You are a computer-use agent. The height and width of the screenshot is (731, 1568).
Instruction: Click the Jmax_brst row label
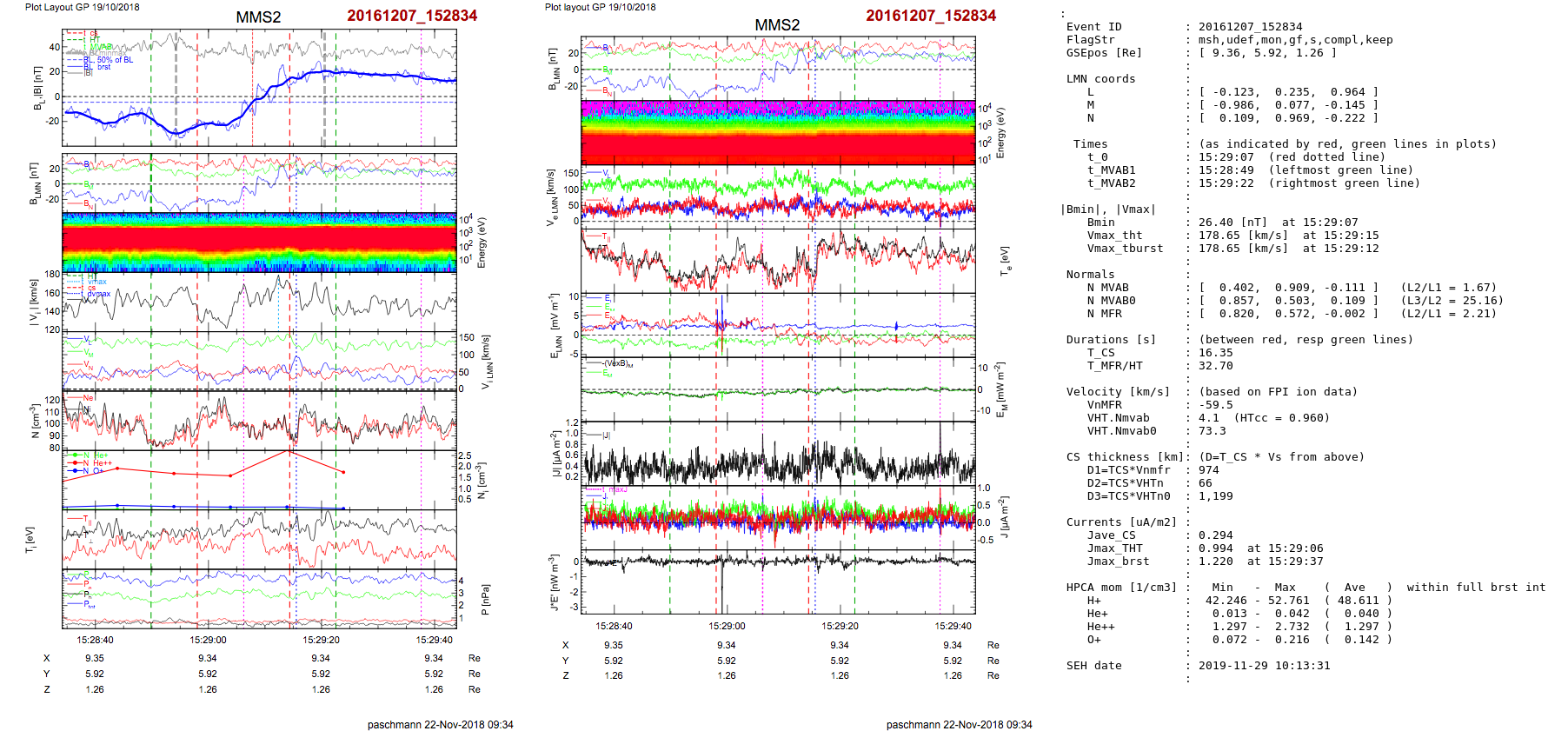click(1118, 562)
